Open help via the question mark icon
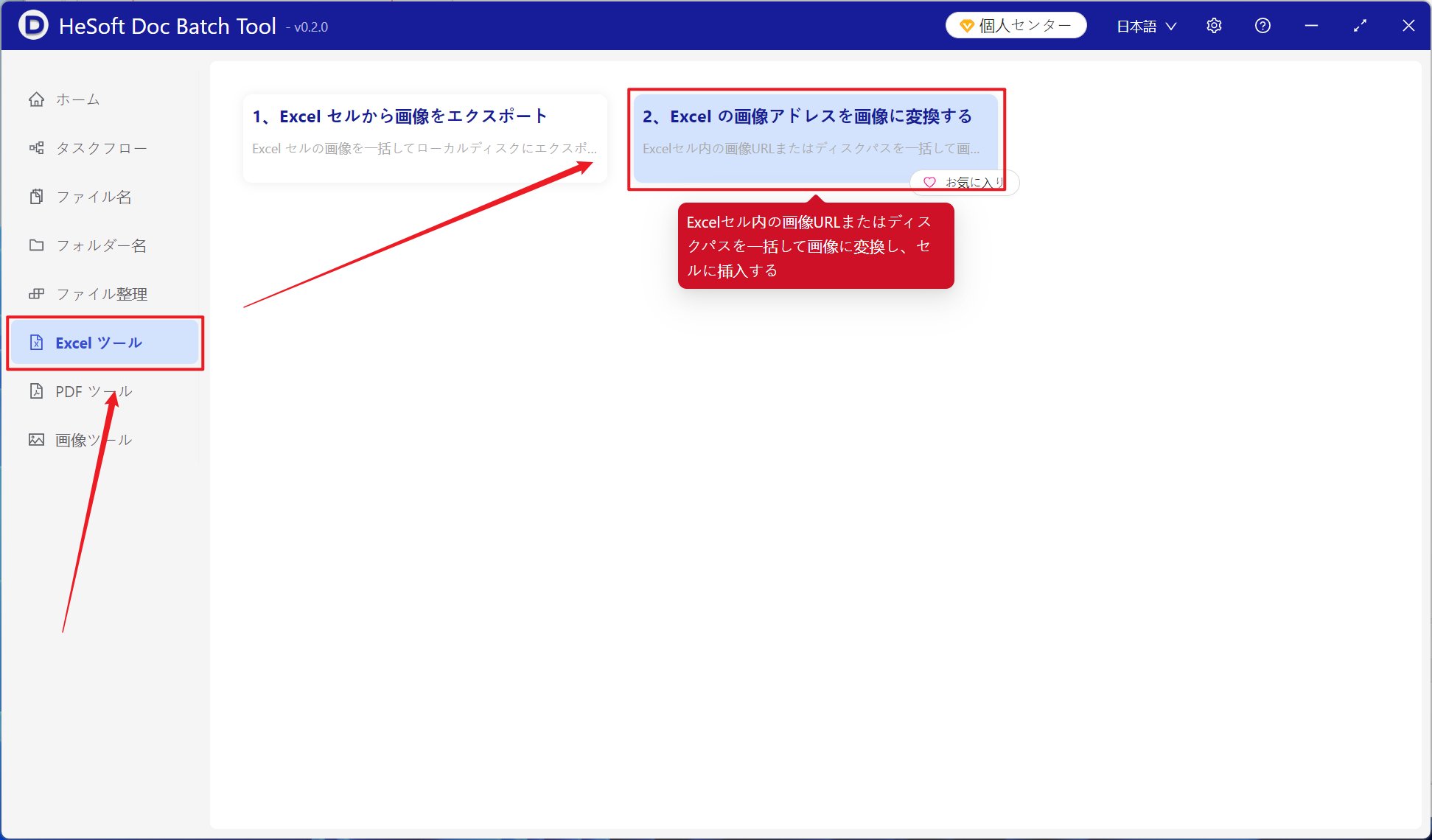 (1262, 26)
